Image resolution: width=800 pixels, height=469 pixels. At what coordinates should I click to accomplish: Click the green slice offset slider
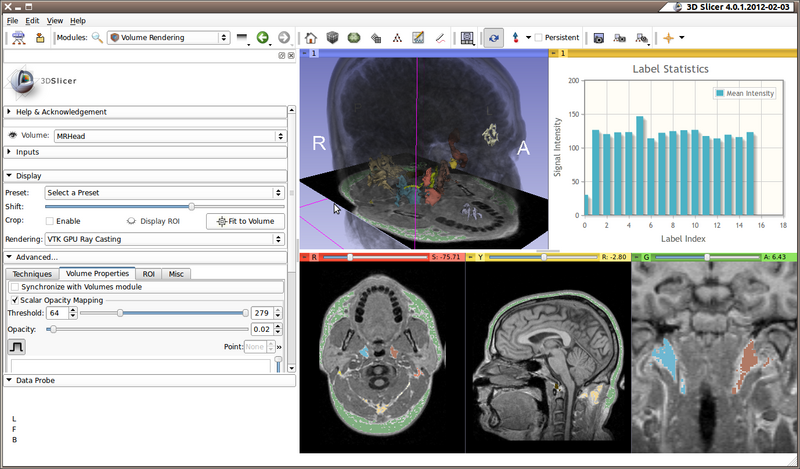[x=707, y=257]
